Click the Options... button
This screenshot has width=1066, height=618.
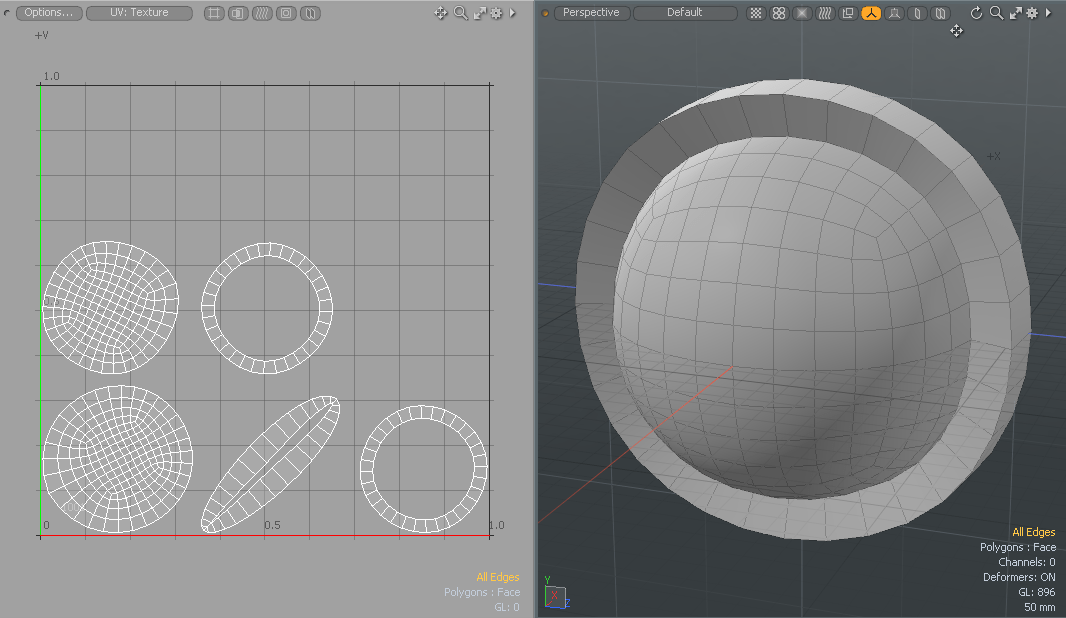tap(48, 12)
